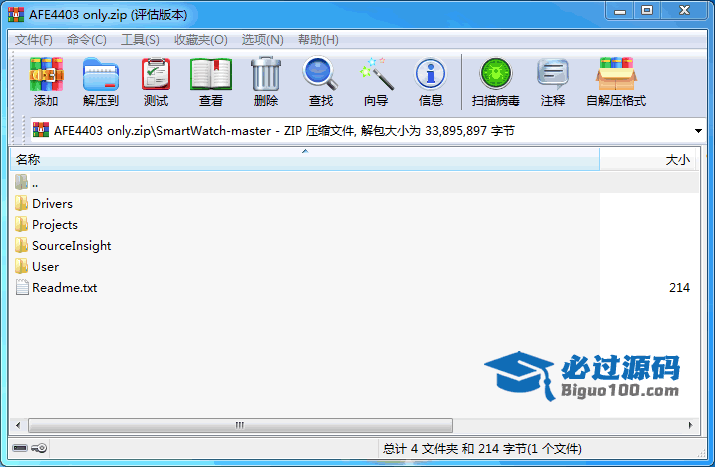The height and width of the screenshot is (467, 715).
Task: Click the status bar totals text
Action: point(482,449)
